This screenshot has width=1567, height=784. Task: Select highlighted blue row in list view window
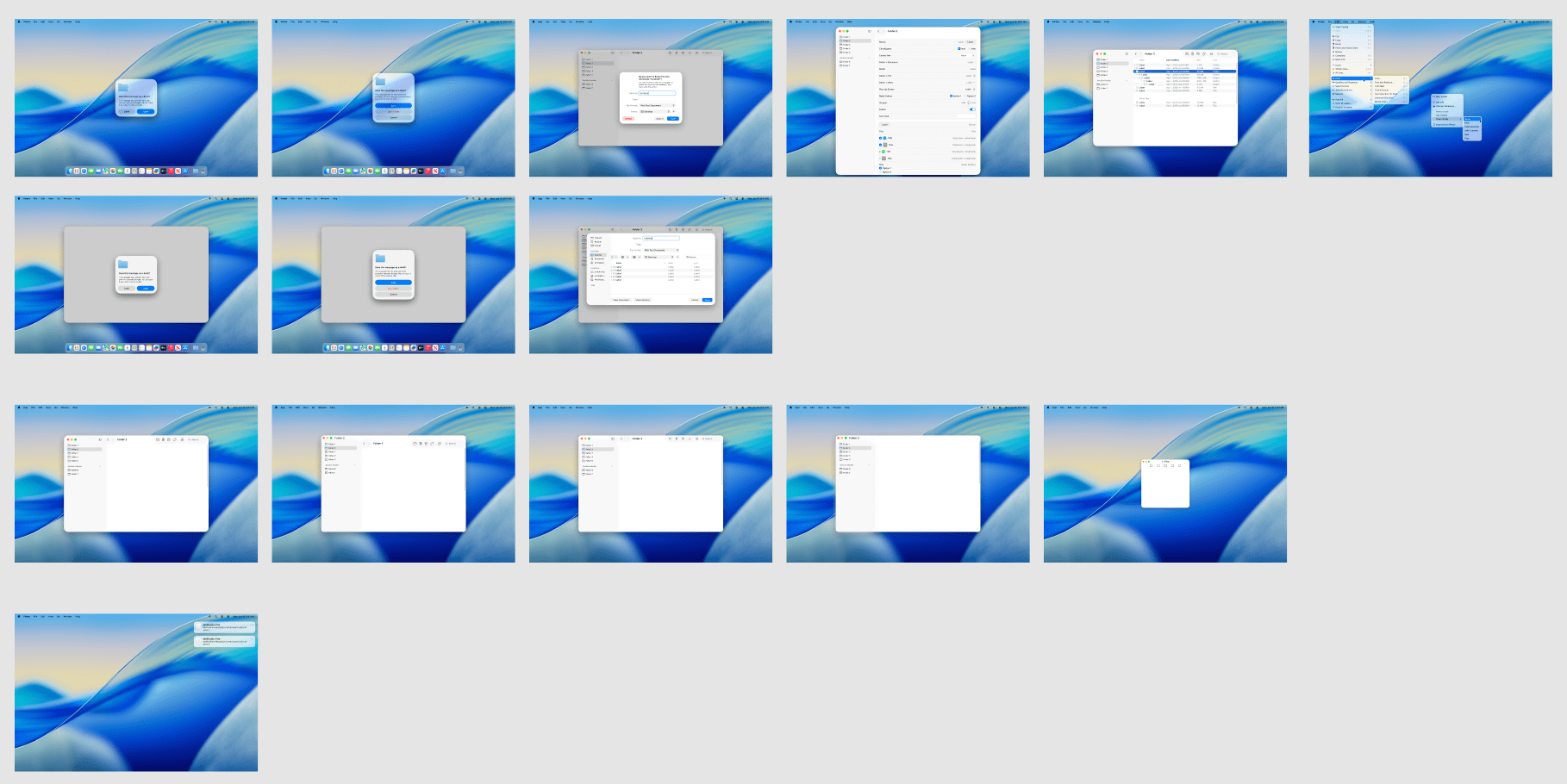click(x=1184, y=72)
